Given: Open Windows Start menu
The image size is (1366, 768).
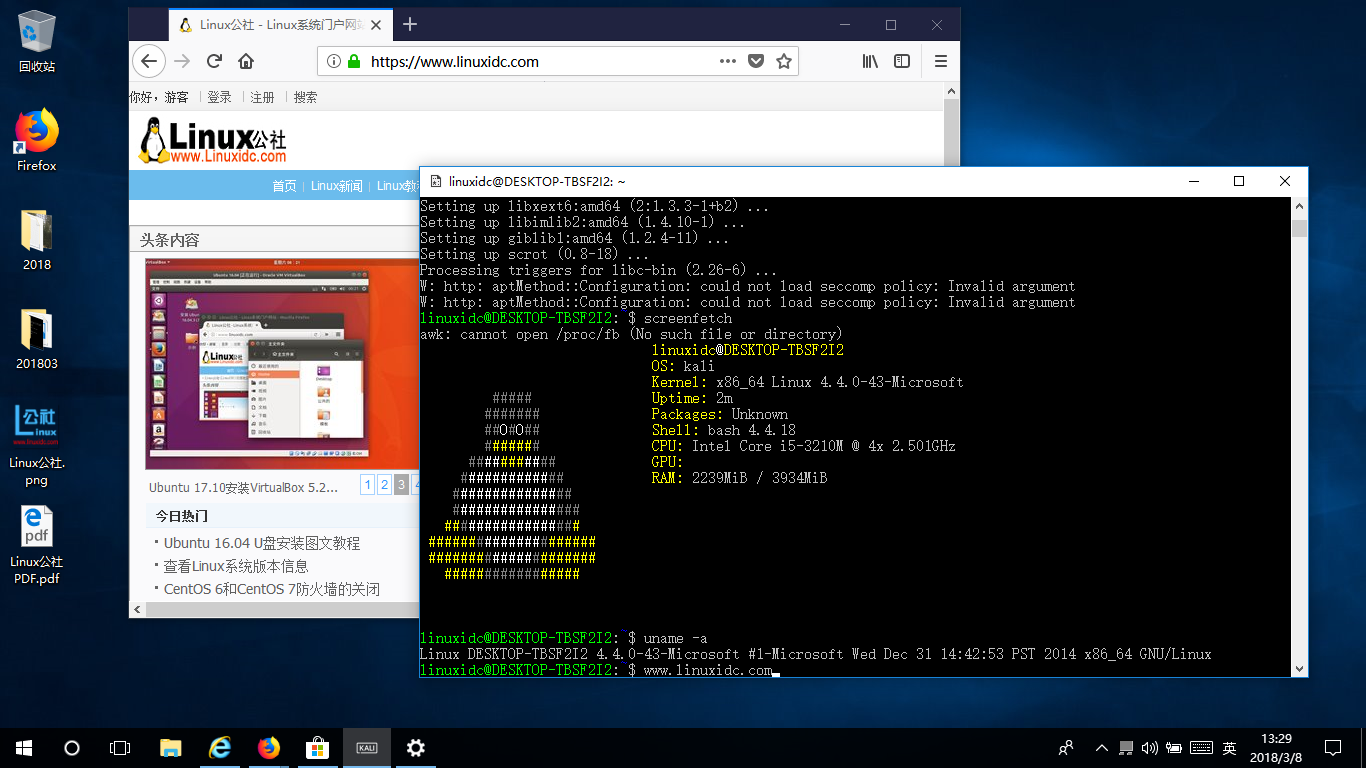Looking at the screenshot, I should 24,748.
